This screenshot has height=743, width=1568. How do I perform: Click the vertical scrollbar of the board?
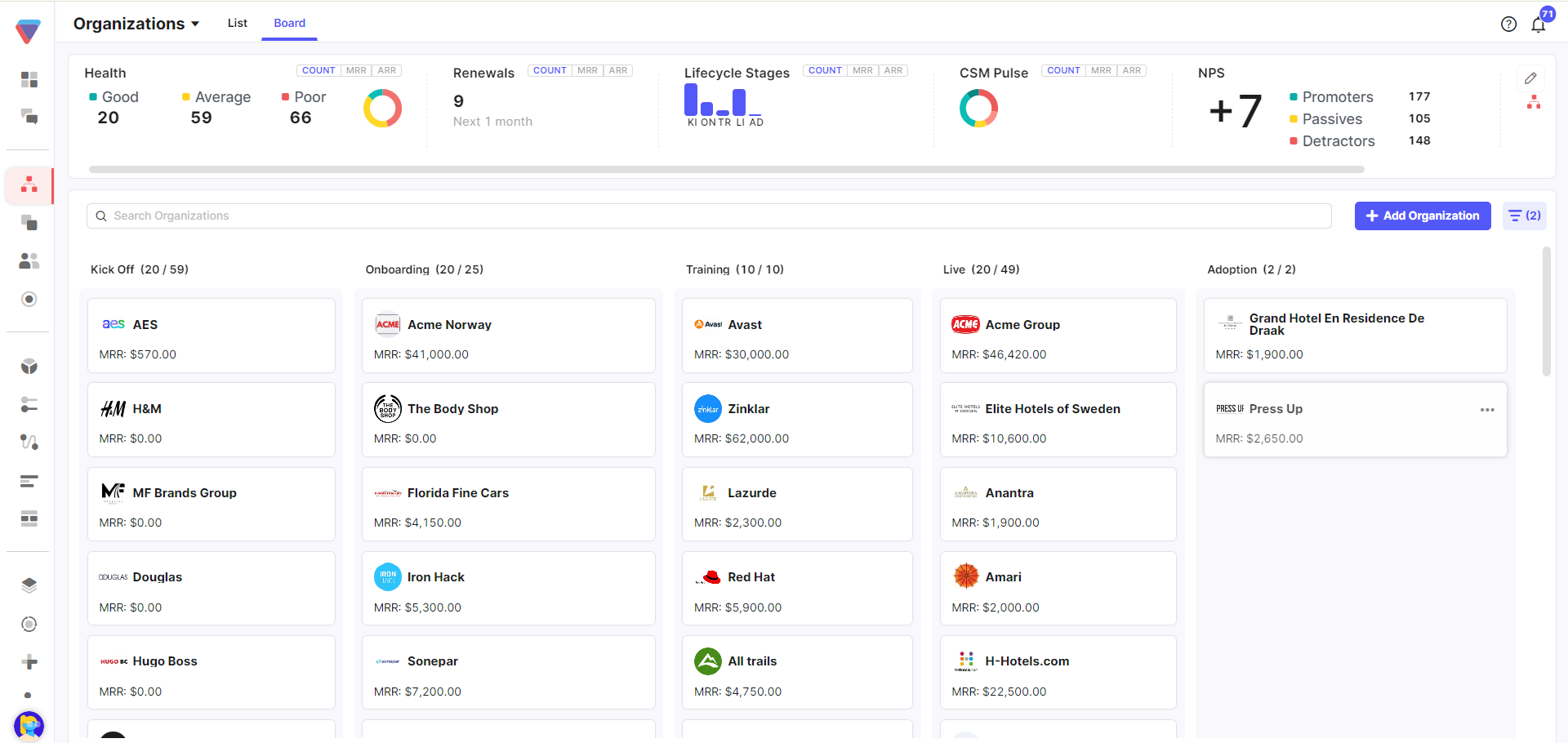point(1546,312)
